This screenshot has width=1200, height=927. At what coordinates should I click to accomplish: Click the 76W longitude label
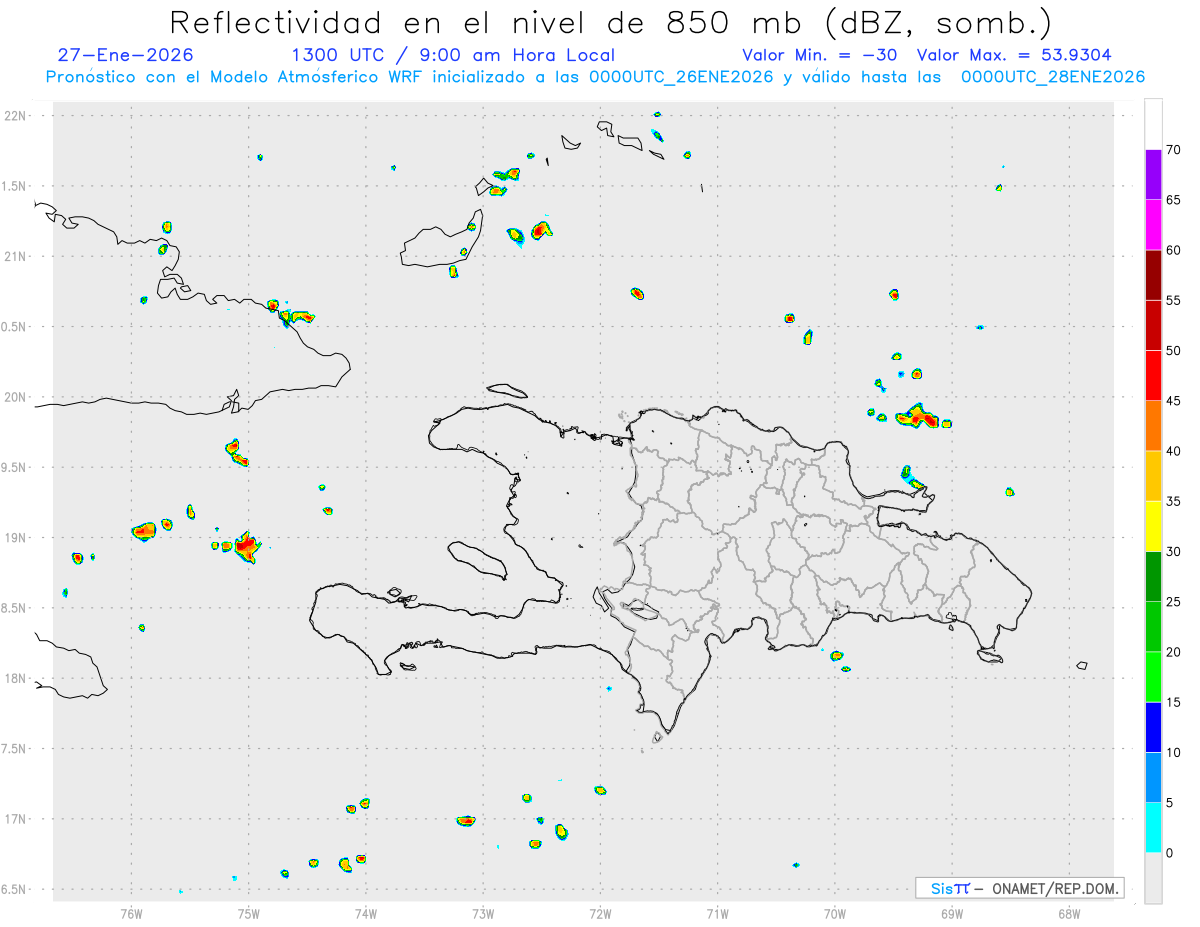[x=131, y=914]
